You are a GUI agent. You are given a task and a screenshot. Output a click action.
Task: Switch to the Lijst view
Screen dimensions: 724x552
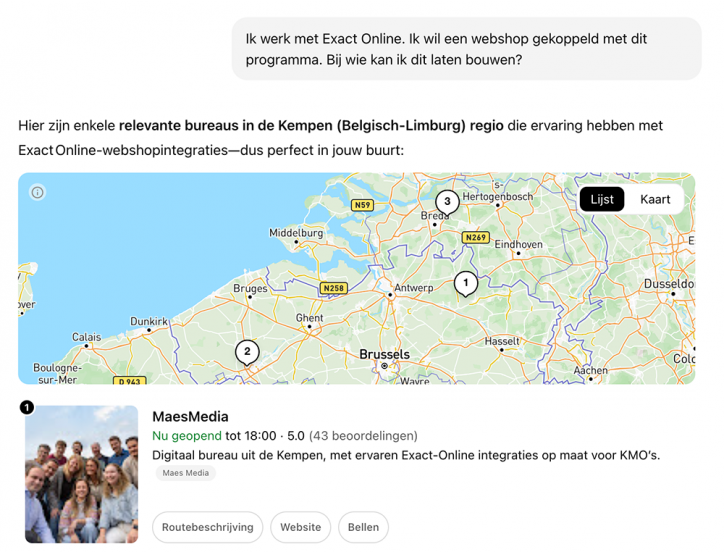[602, 200]
